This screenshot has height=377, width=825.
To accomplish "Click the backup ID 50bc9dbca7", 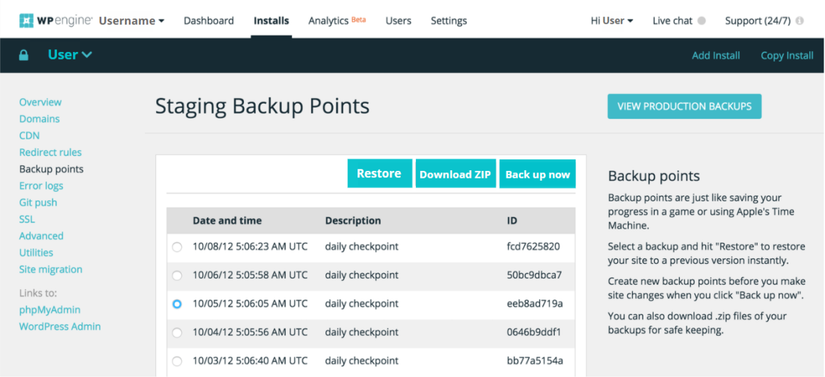I will [x=535, y=275].
